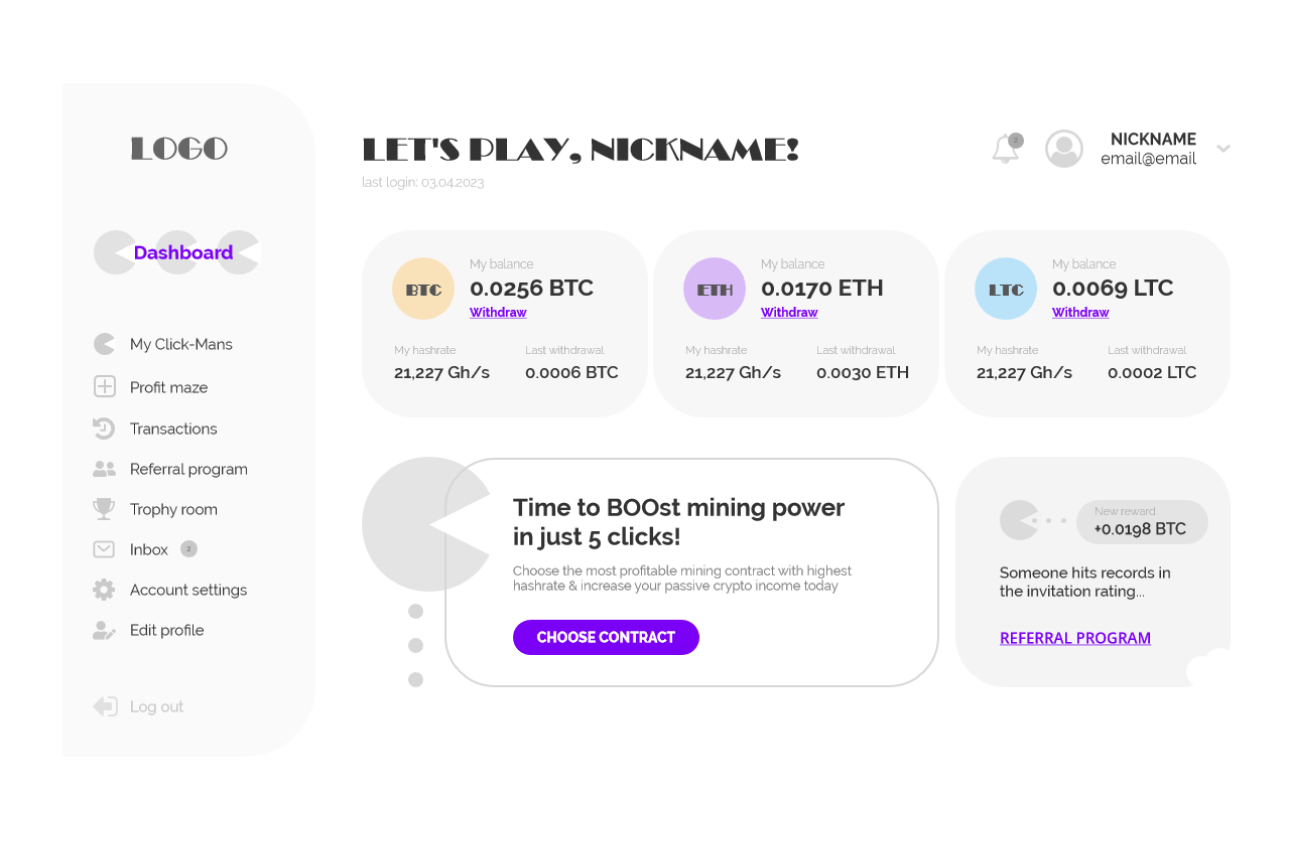Viewport: 1310px width, 850px height.
Task: Click the Inbox envelope icon
Action: (104, 549)
